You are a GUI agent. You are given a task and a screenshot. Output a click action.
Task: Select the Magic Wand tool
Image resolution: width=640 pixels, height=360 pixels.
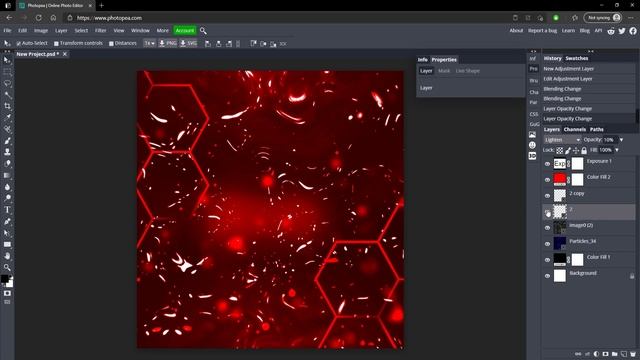pos(7,95)
